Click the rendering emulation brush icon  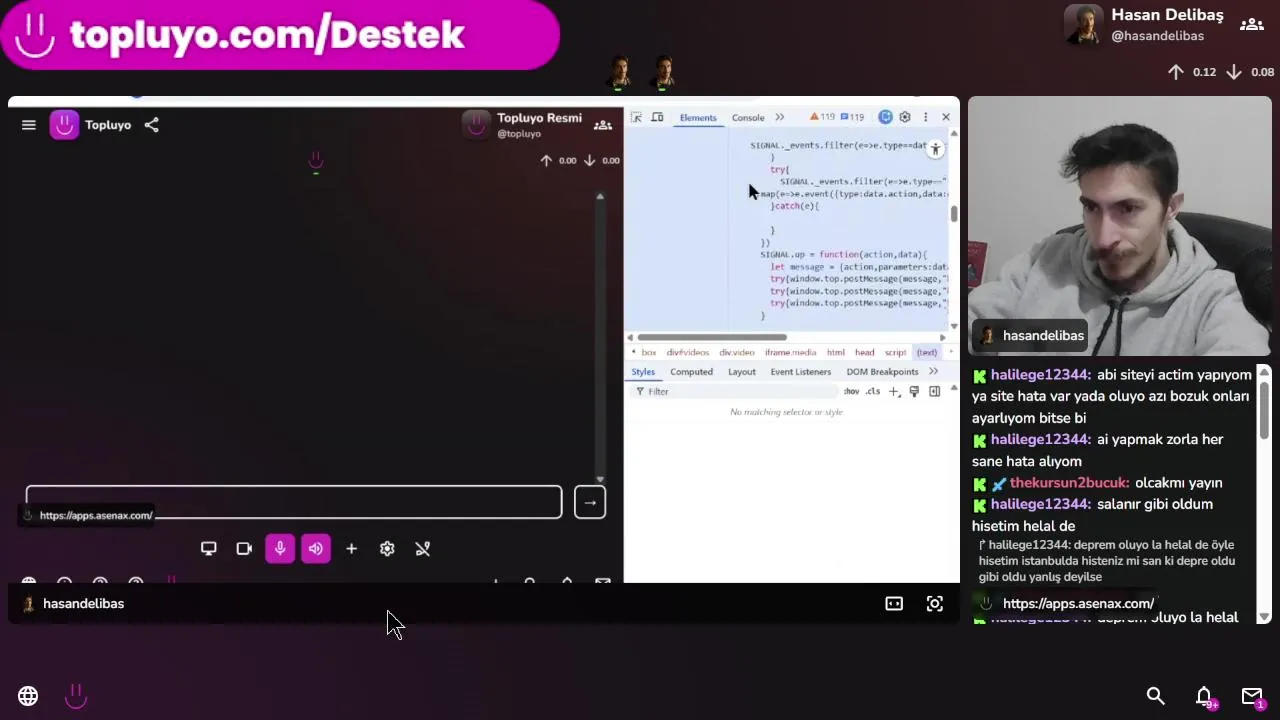coord(914,391)
